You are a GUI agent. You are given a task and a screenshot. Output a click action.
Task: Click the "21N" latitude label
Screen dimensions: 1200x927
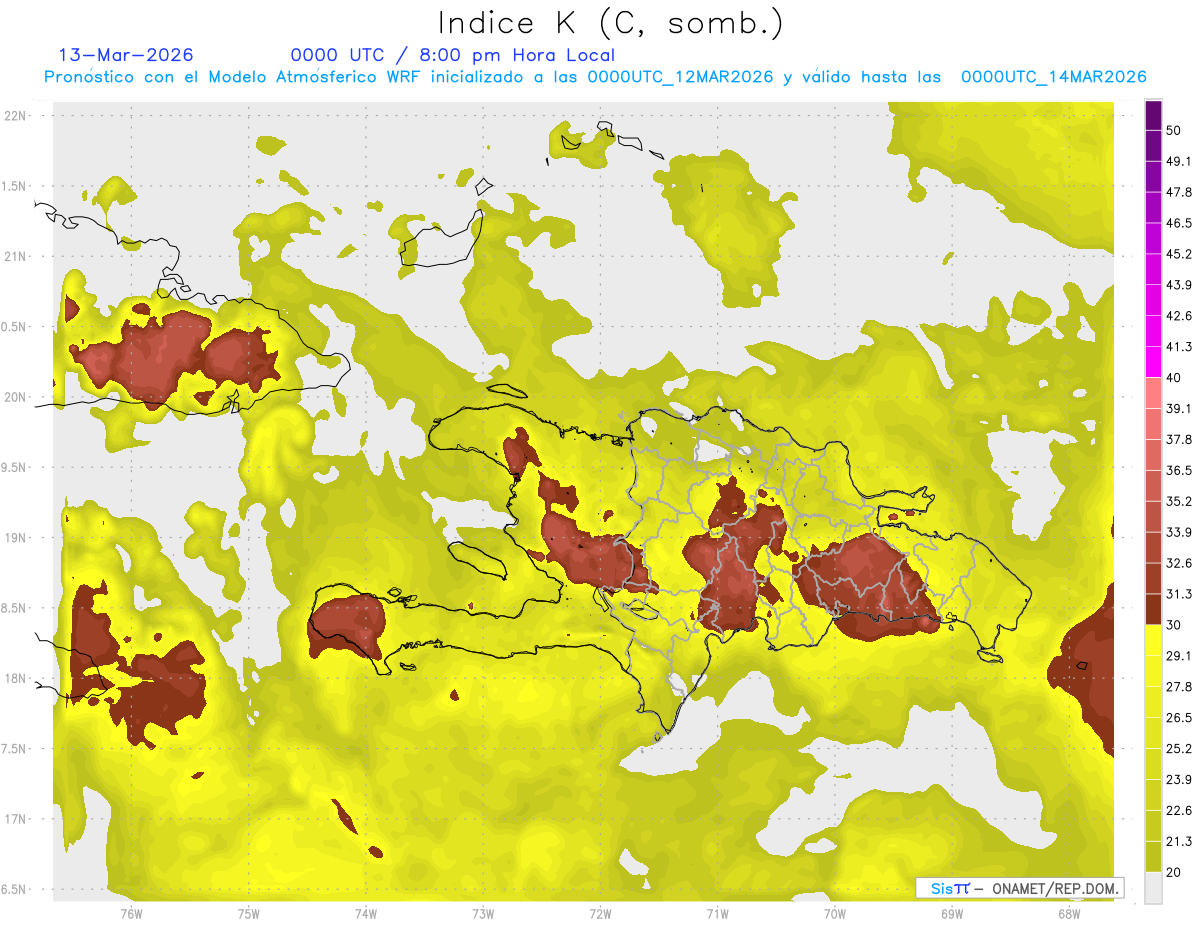(17, 256)
